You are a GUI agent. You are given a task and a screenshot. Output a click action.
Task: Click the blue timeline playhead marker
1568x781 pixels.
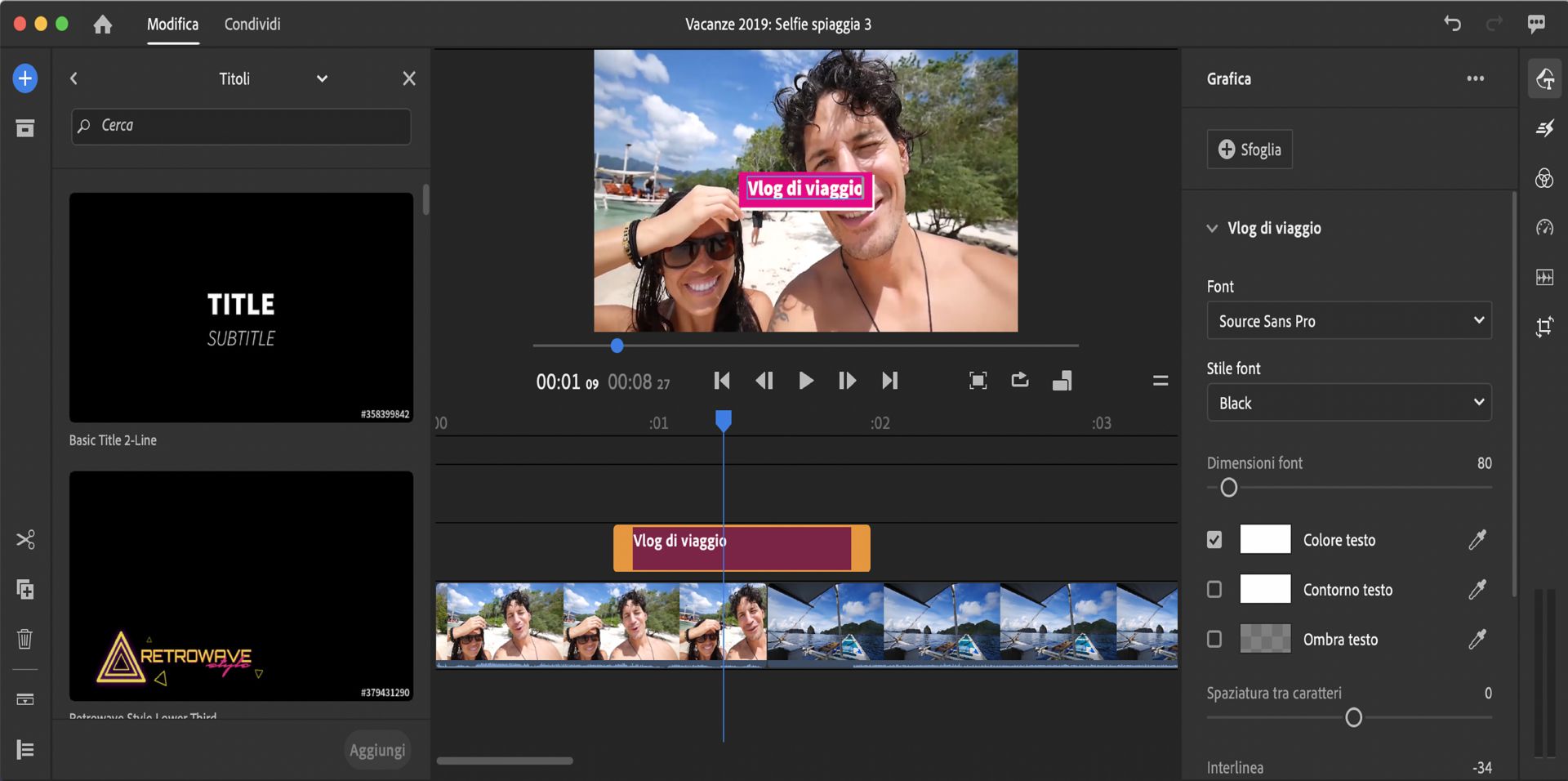point(723,420)
